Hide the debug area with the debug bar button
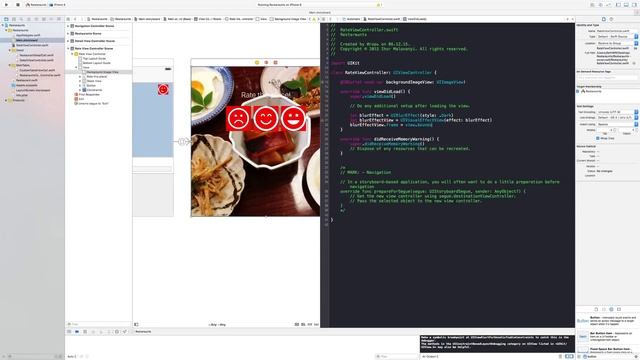 tap(69, 331)
